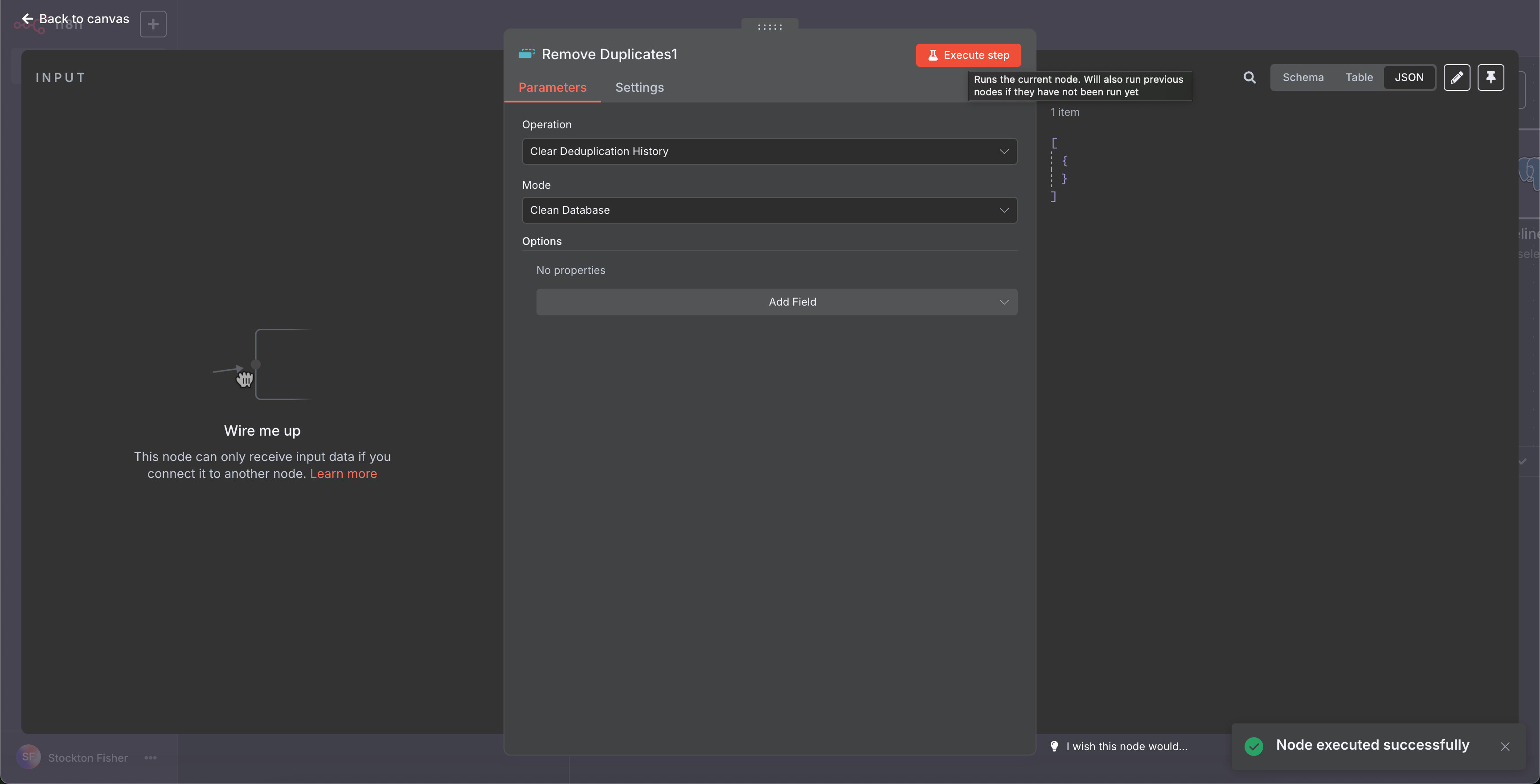
Task: Click the INPUT panel heading
Action: click(x=61, y=78)
